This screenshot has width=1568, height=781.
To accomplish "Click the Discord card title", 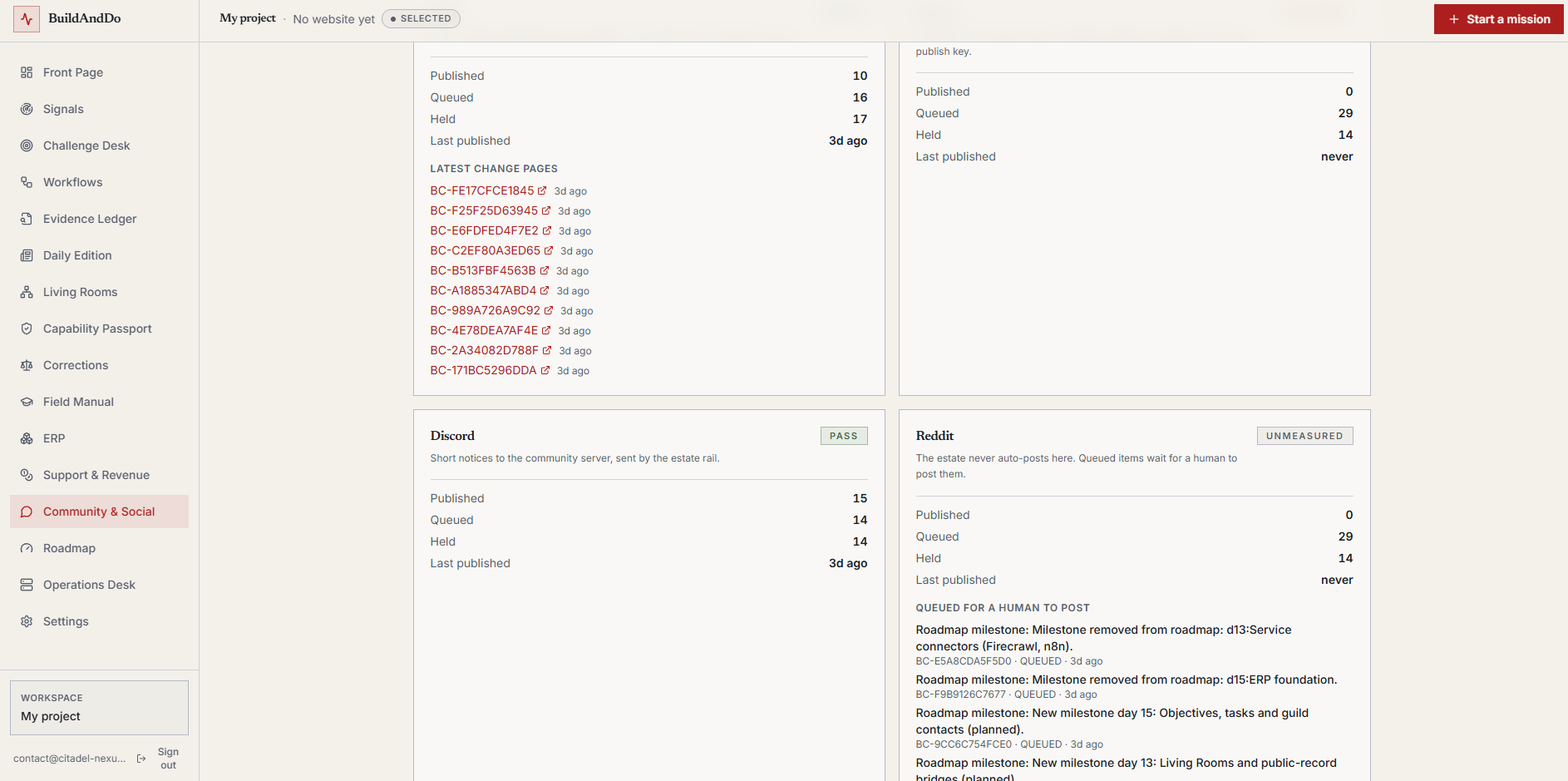I will pyautogui.click(x=452, y=436).
